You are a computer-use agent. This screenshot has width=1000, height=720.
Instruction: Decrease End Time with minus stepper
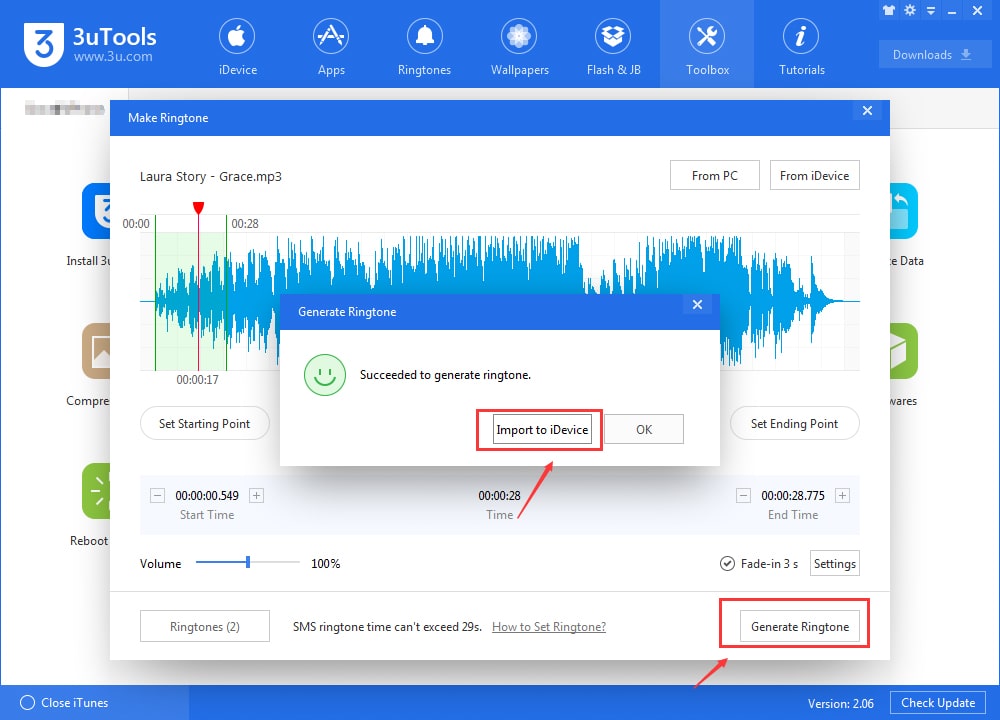pos(743,495)
